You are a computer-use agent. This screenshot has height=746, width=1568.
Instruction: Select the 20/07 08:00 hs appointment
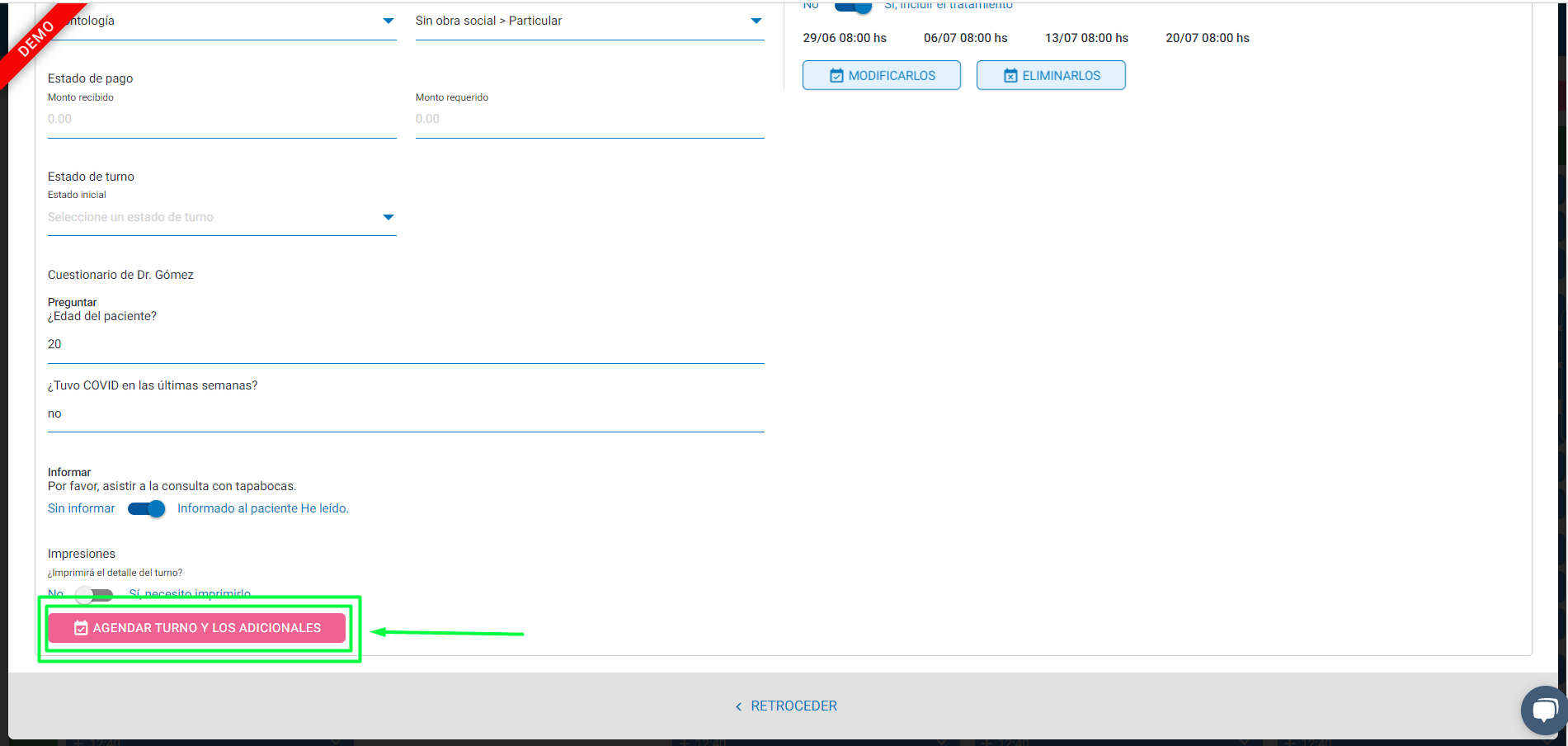coord(1208,38)
